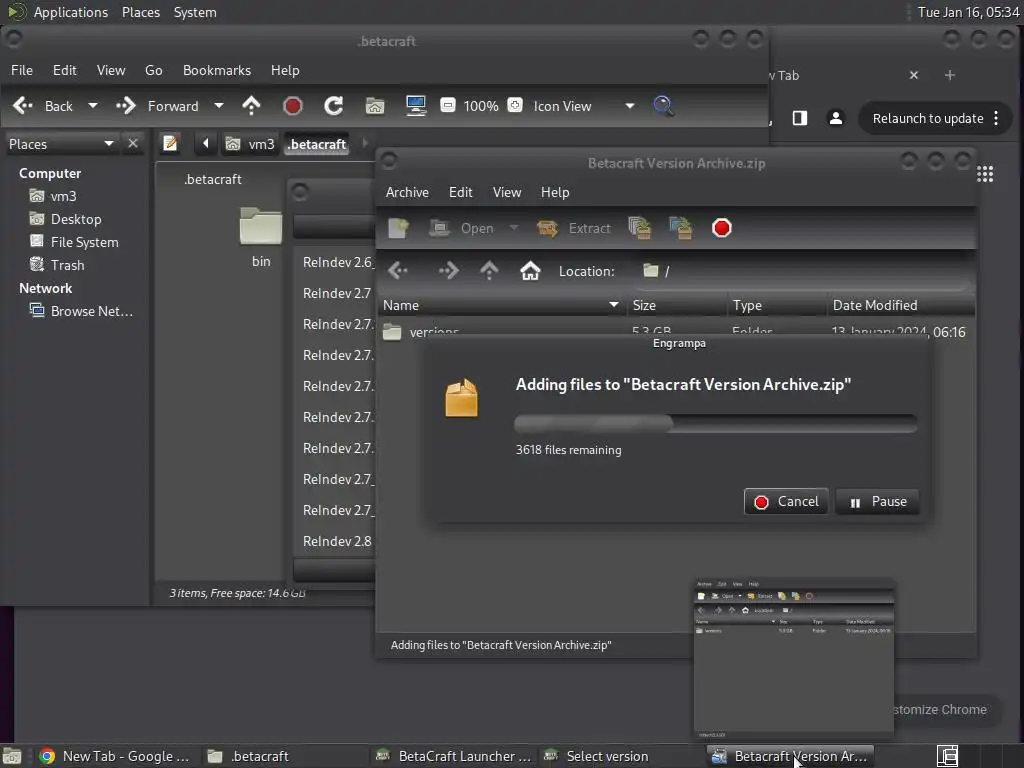
Task: Click the add files icon in Engrampa
Action: (639, 228)
